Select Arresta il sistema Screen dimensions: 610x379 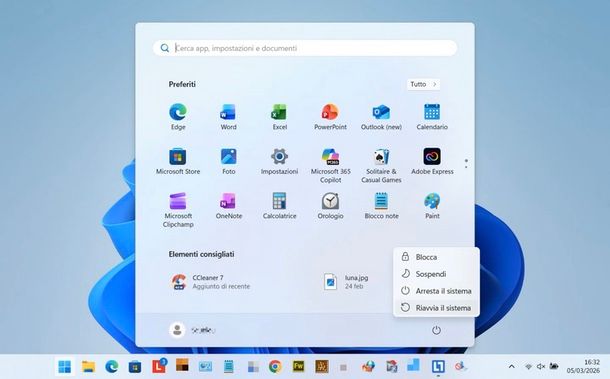(x=436, y=291)
